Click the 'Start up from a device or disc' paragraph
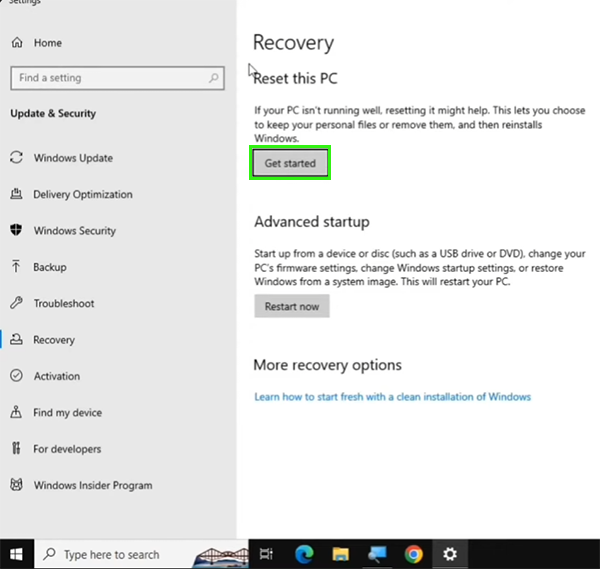 tap(420, 267)
